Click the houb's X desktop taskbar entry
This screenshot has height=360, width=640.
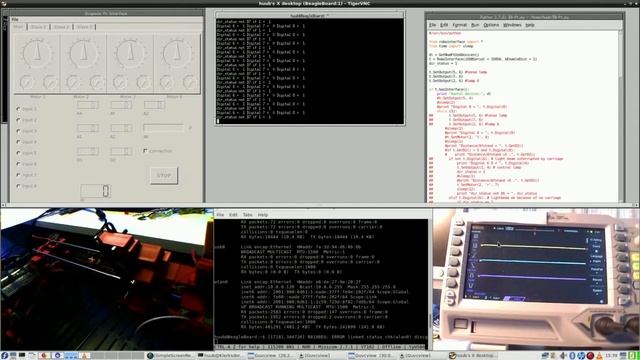click(472, 356)
